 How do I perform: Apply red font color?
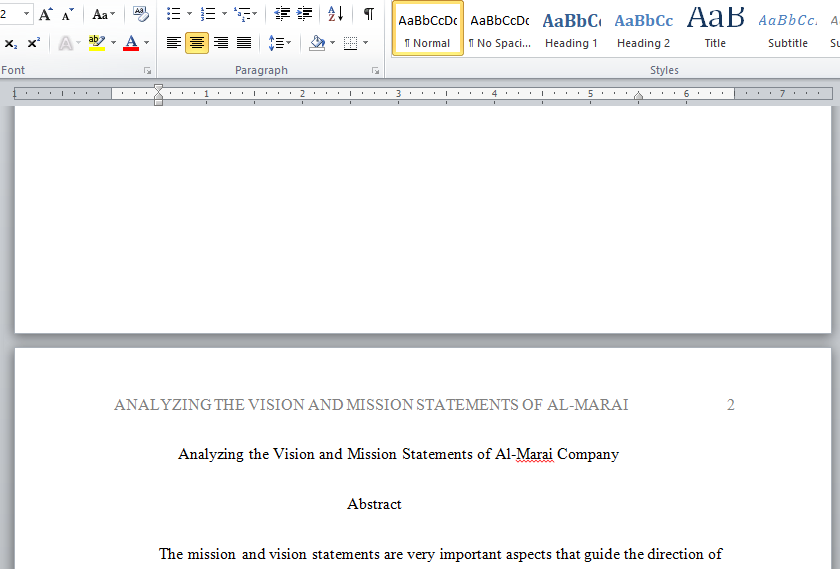coord(131,43)
